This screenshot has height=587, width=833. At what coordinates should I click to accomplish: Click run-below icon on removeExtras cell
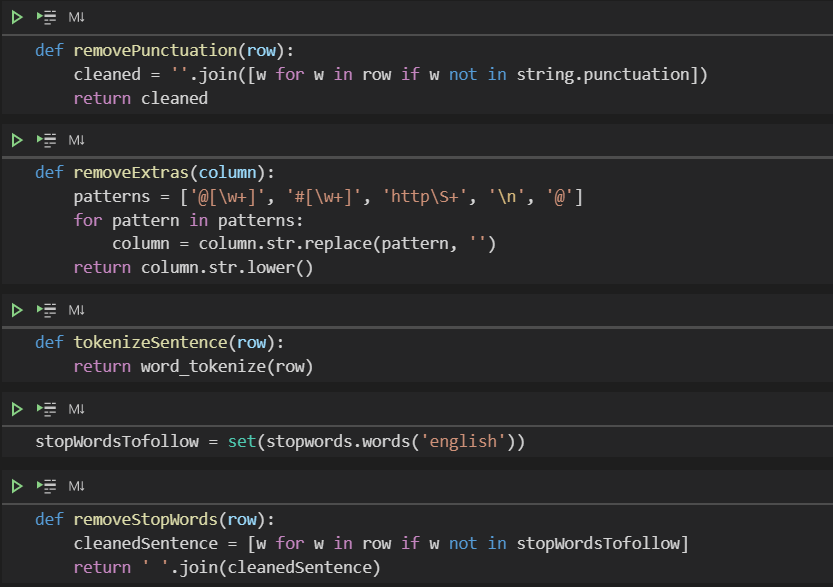[46, 140]
